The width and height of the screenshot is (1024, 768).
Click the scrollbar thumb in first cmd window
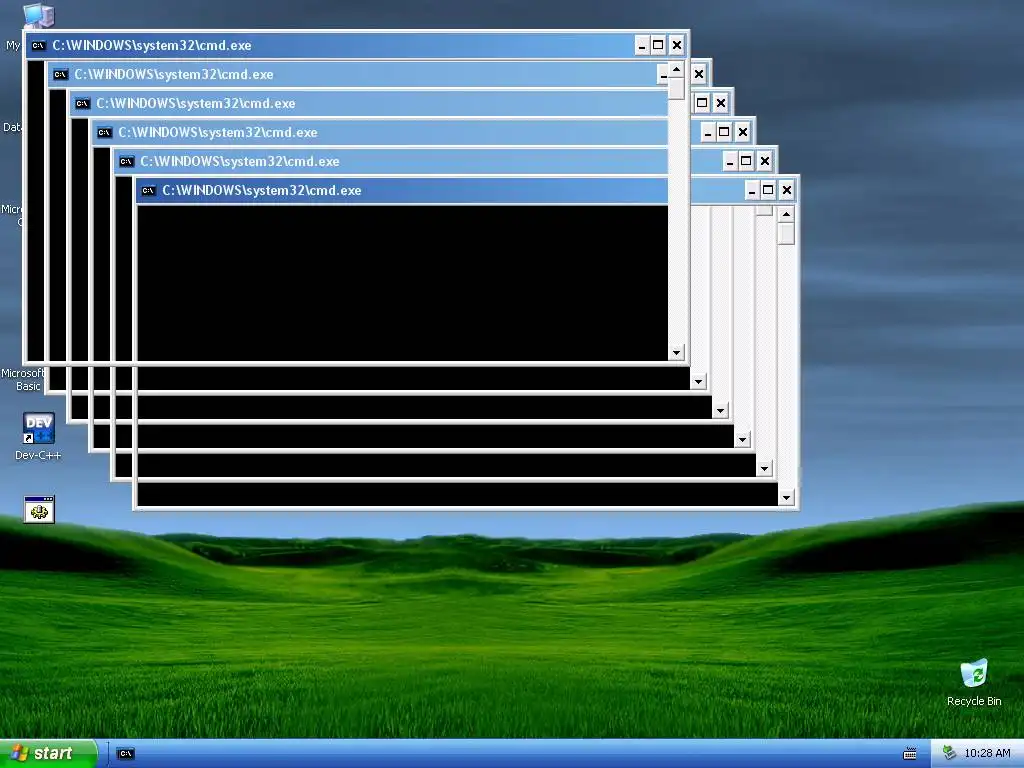click(676, 88)
